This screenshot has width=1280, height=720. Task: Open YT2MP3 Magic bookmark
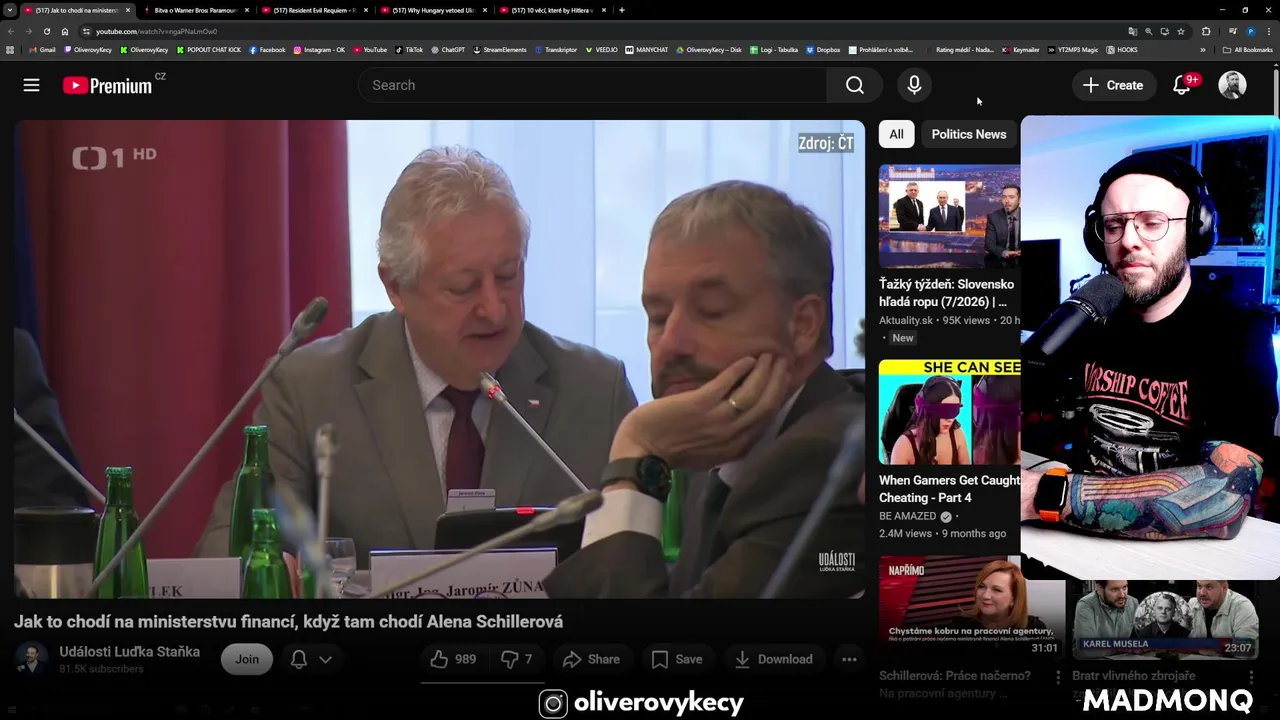(1072, 50)
